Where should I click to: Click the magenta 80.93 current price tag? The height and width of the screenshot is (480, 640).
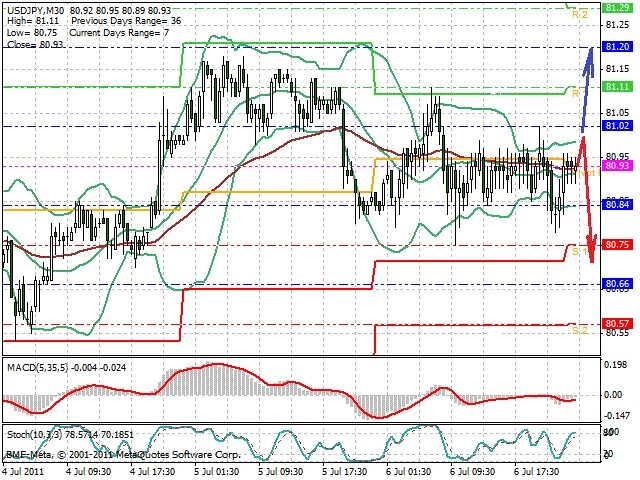click(x=617, y=165)
